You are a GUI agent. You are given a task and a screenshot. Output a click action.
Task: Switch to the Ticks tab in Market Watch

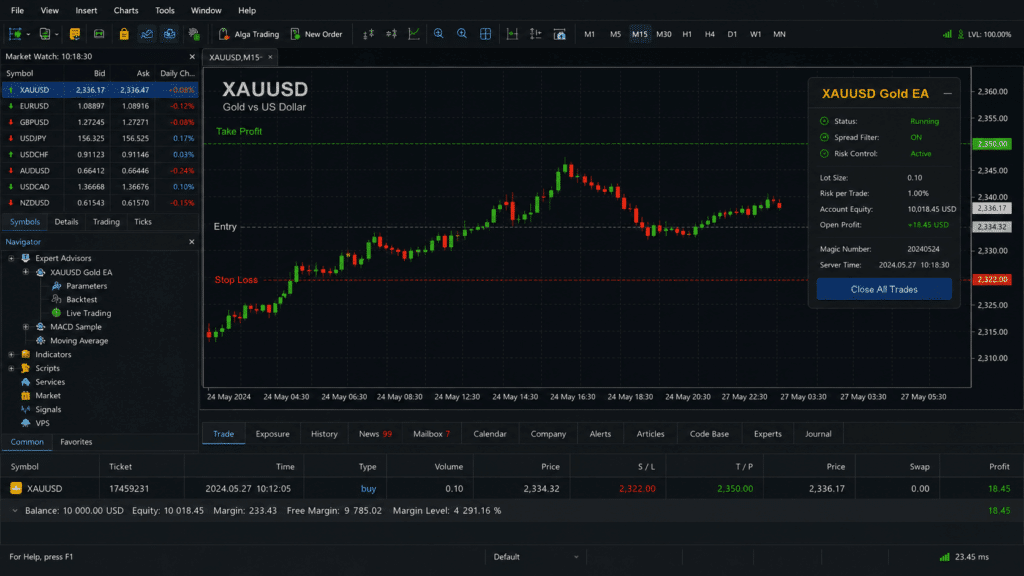click(x=142, y=222)
